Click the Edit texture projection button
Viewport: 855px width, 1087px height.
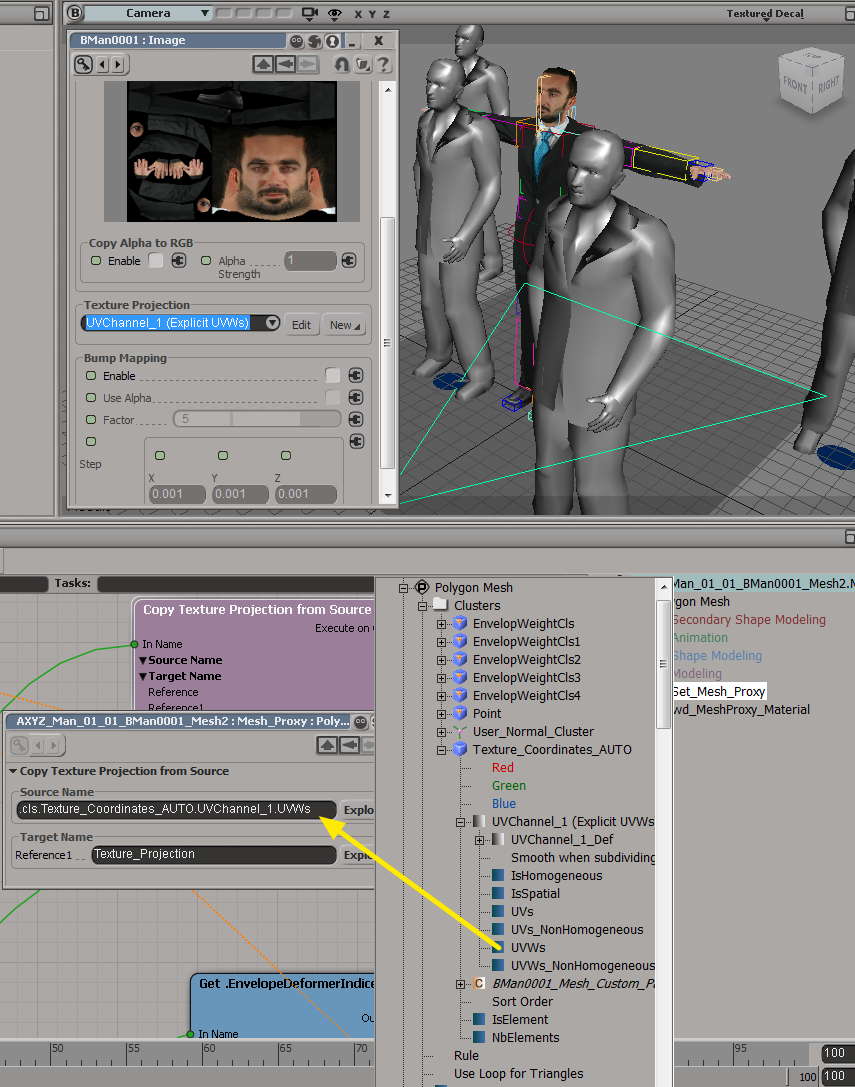coord(301,325)
